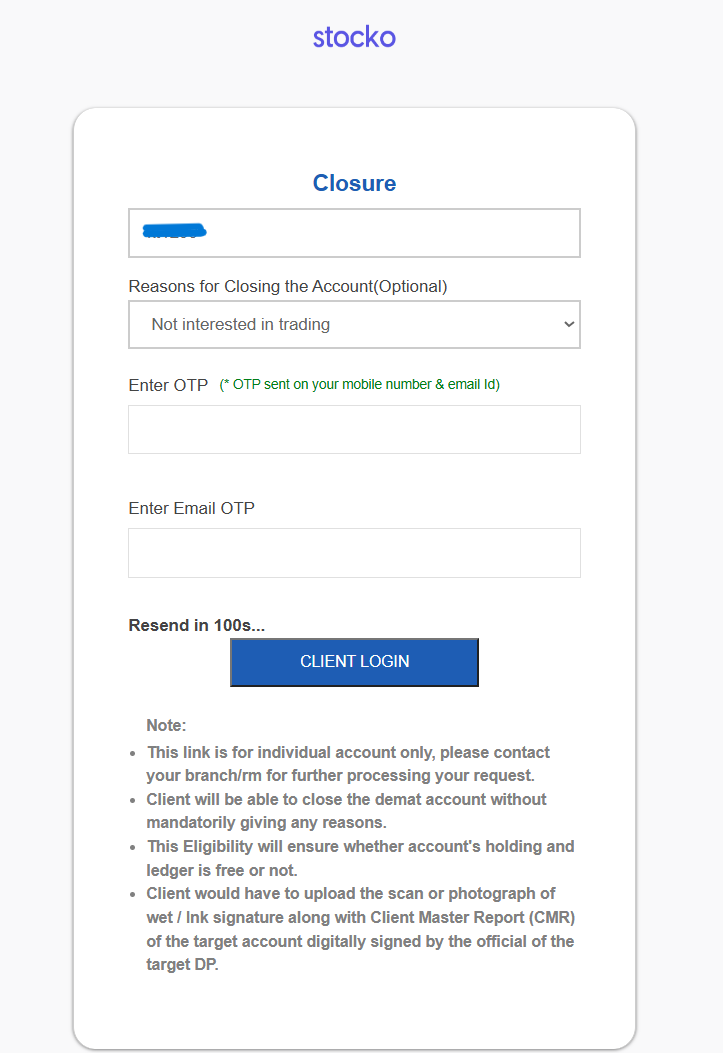Focus the Enter Email OTP input box

tap(354, 553)
